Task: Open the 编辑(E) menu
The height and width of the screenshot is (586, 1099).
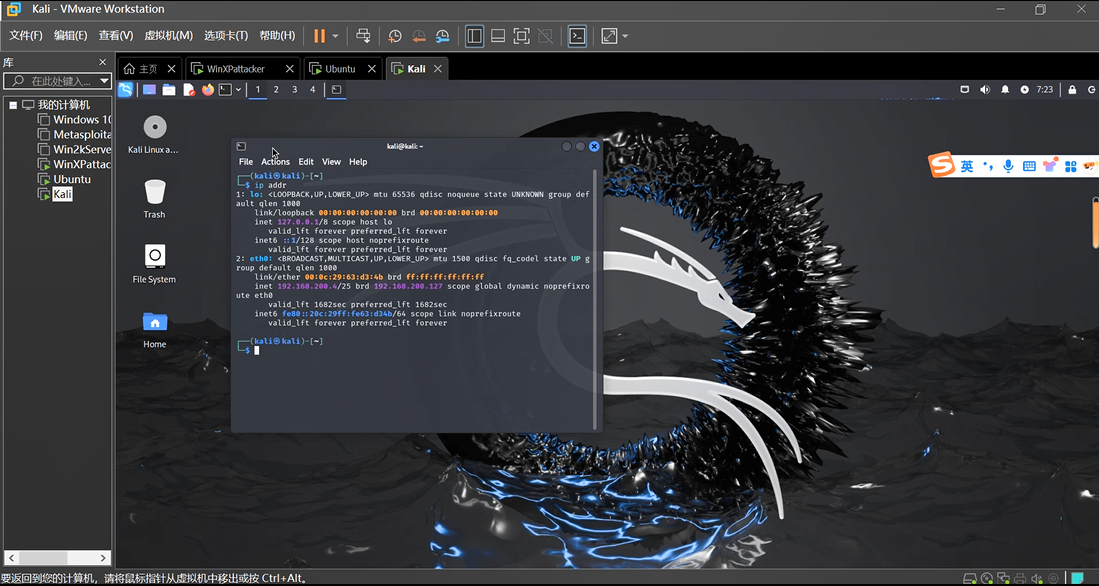Action: 70,35
